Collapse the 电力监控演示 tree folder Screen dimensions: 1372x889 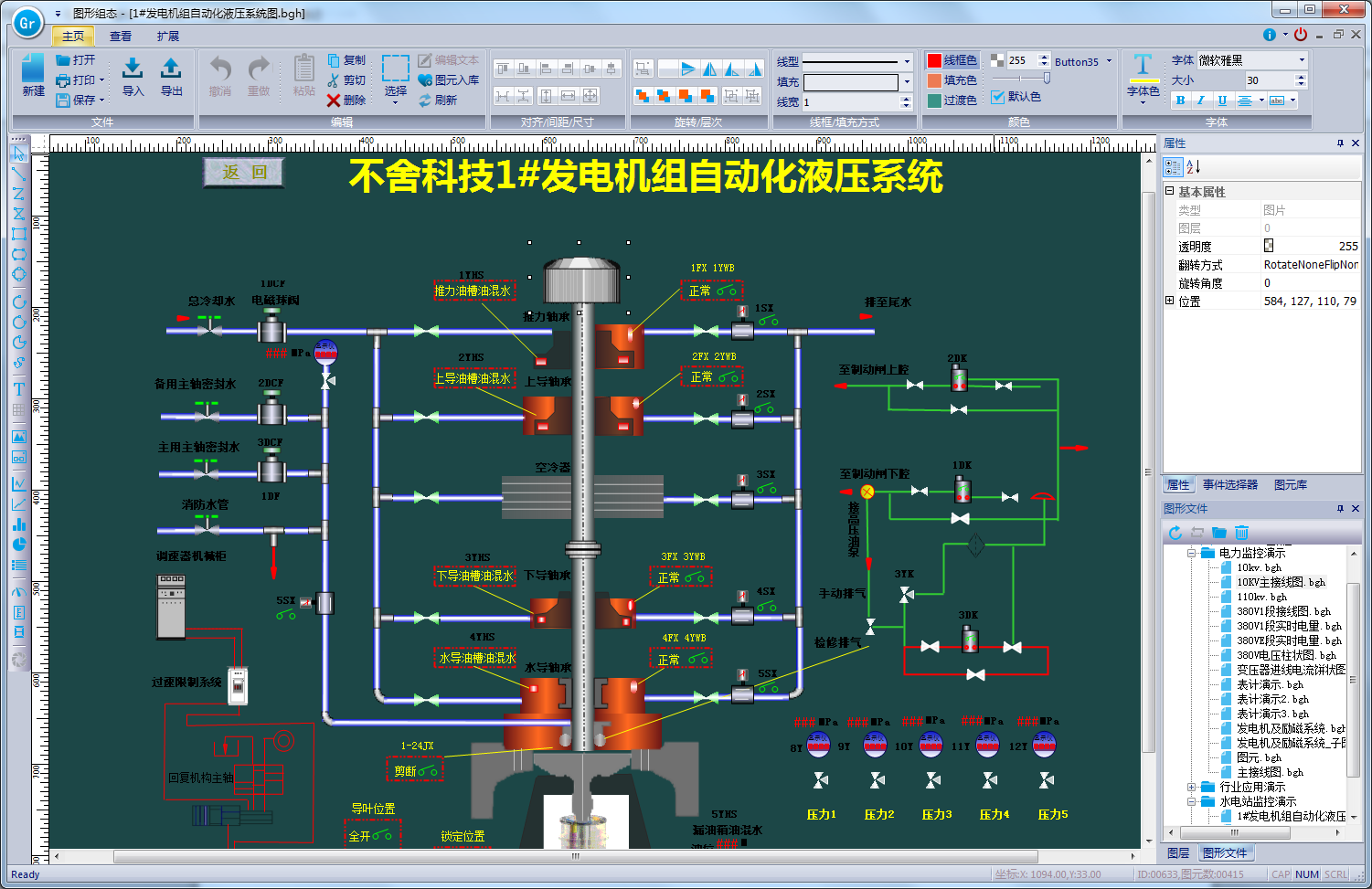1191,553
